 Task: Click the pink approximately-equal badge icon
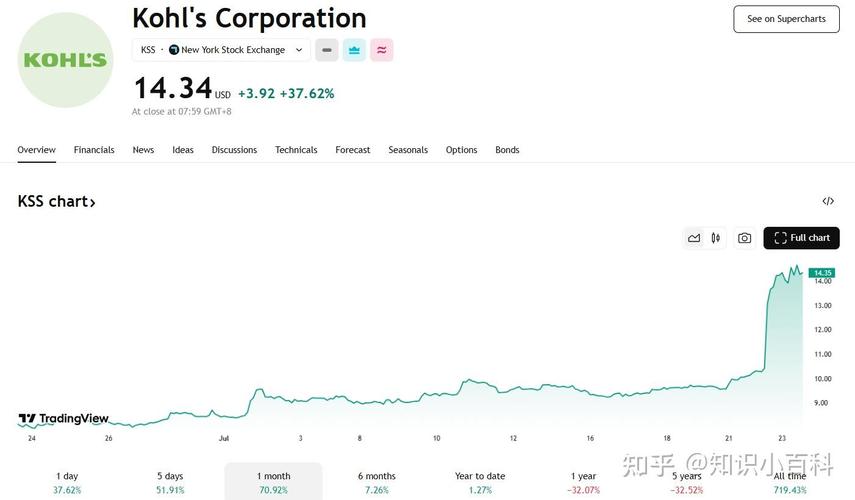tap(381, 50)
